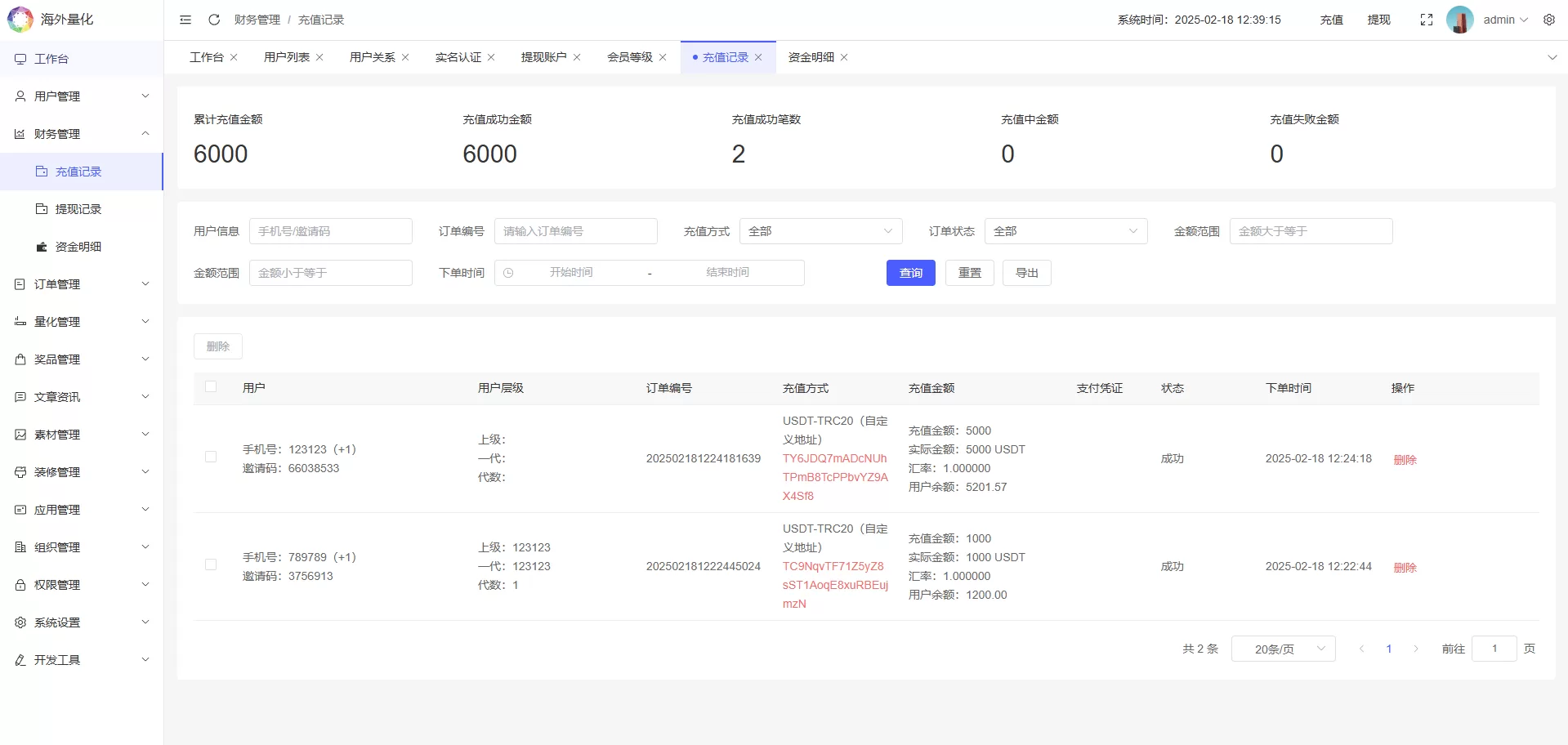Expand the 订单管理 sidebar menu
The height and width of the screenshot is (745, 1568).
(x=82, y=284)
